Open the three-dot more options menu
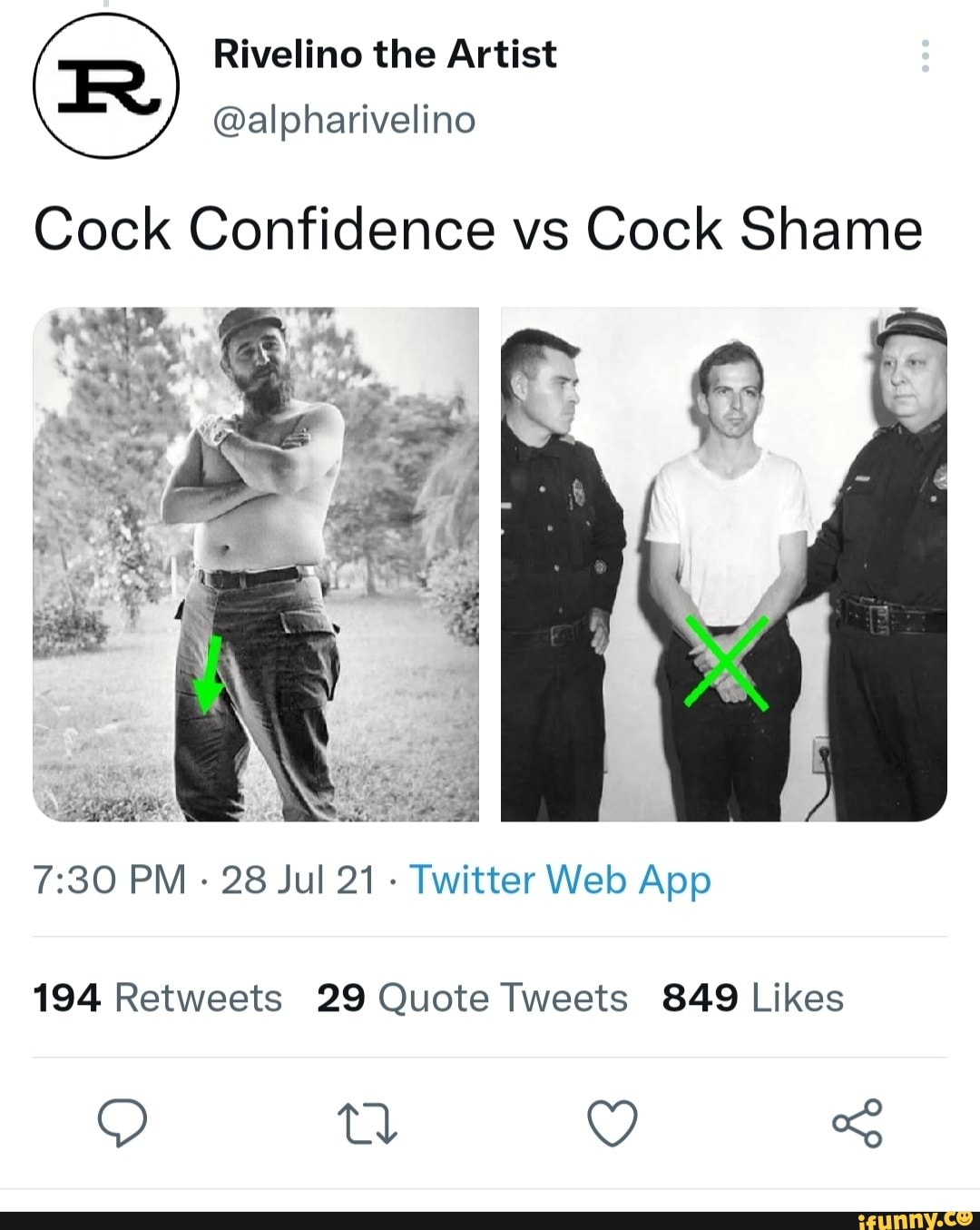The height and width of the screenshot is (1230, 980). [925, 56]
